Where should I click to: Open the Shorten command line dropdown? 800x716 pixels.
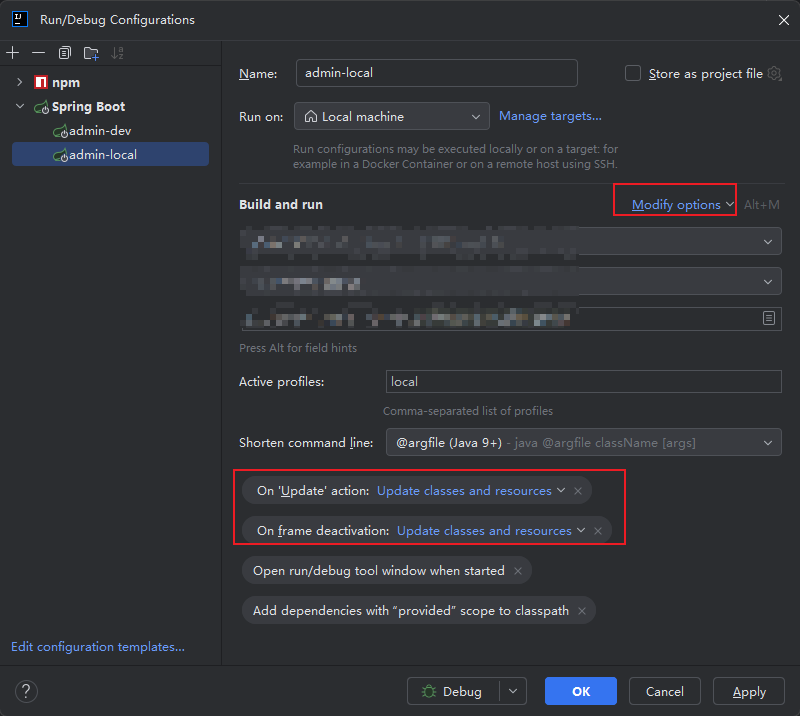[584, 442]
